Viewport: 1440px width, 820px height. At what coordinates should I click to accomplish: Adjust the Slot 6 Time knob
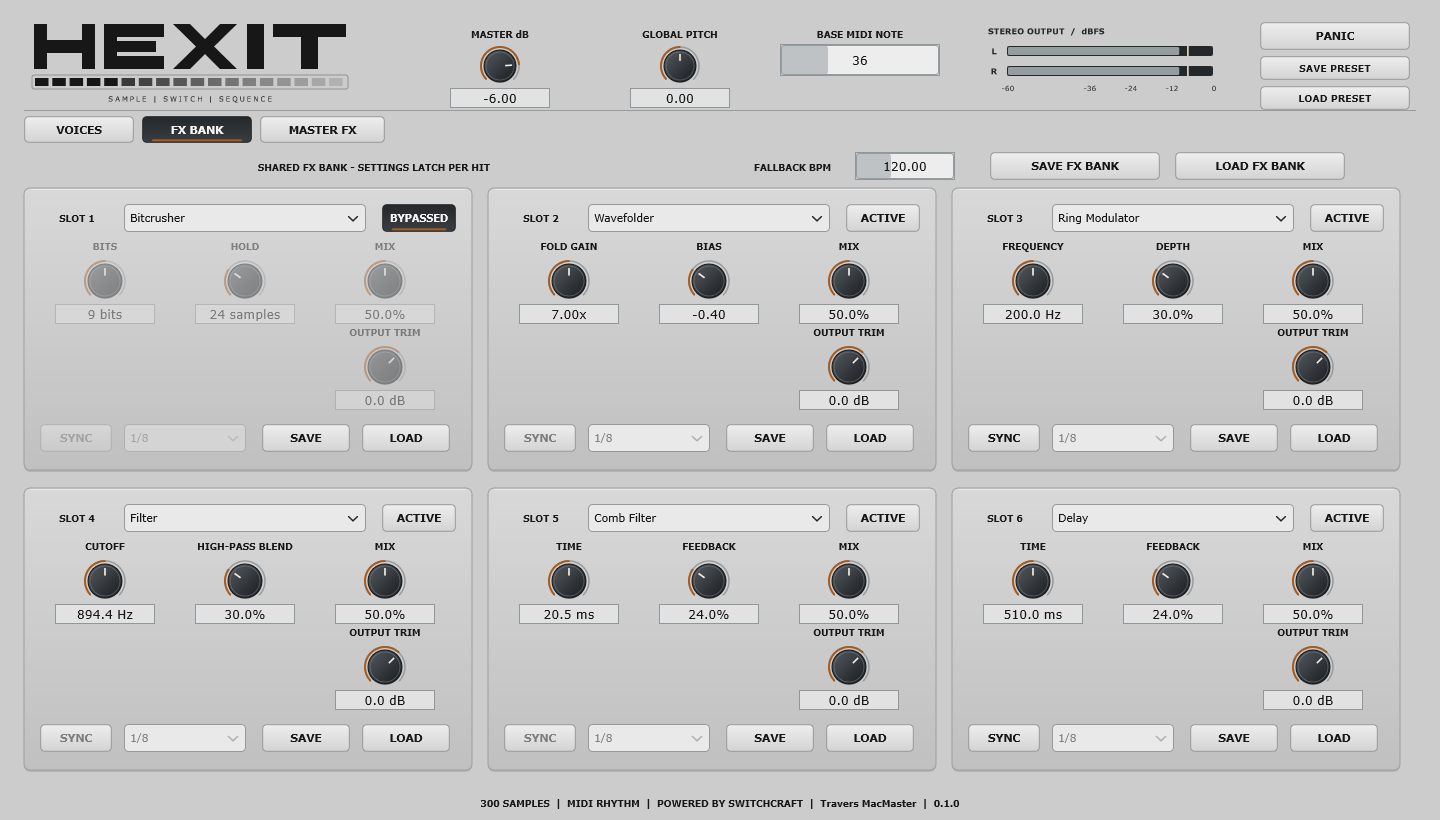[x=1033, y=581]
